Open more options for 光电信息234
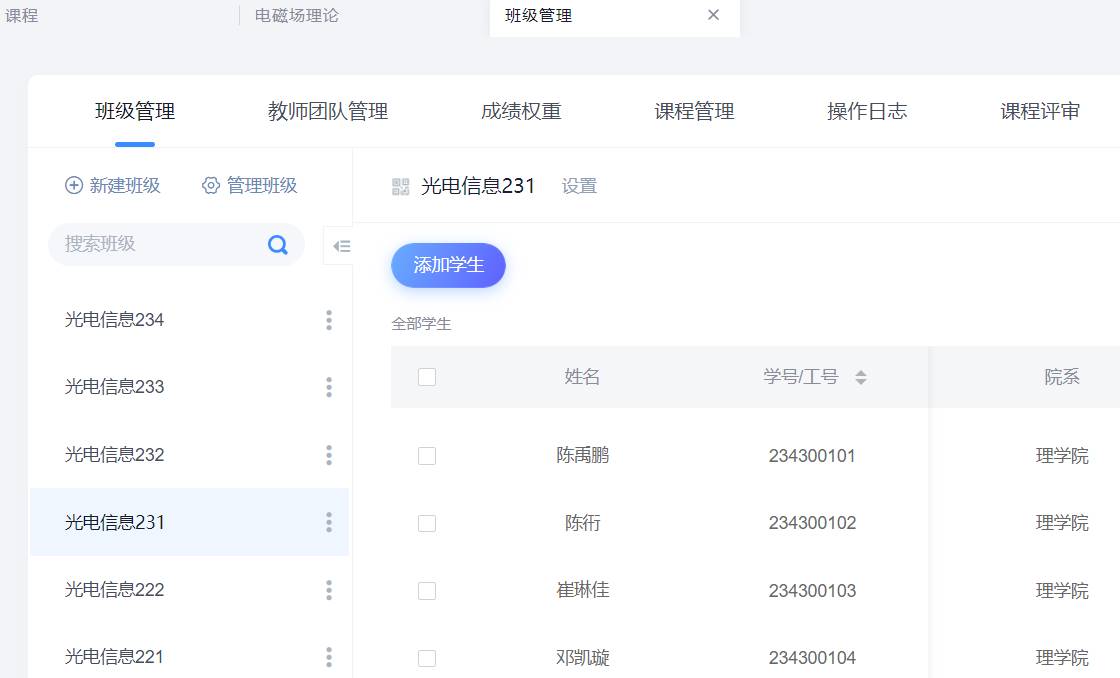The width and height of the screenshot is (1120, 678). 328,320
